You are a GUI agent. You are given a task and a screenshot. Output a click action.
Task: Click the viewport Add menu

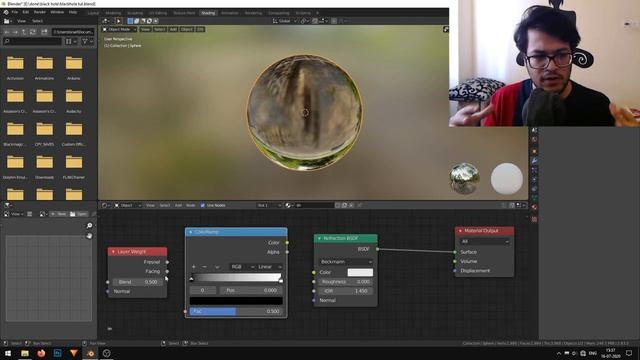(173, 29)
